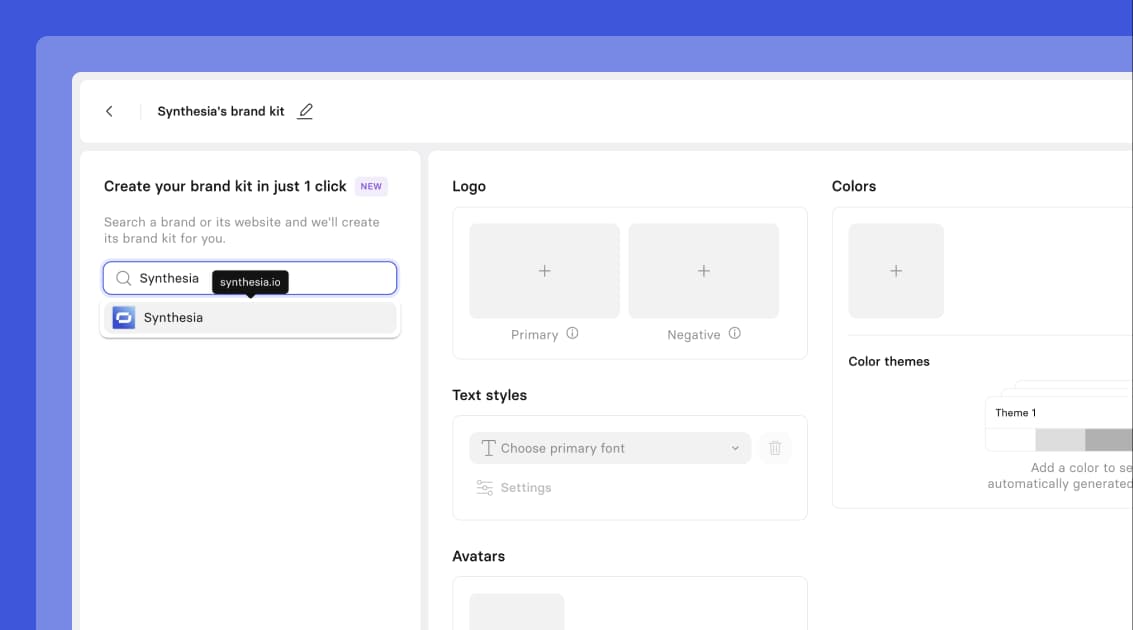Click the Logo section heading
Screen dimensions: 1133x630
[469, 186]
